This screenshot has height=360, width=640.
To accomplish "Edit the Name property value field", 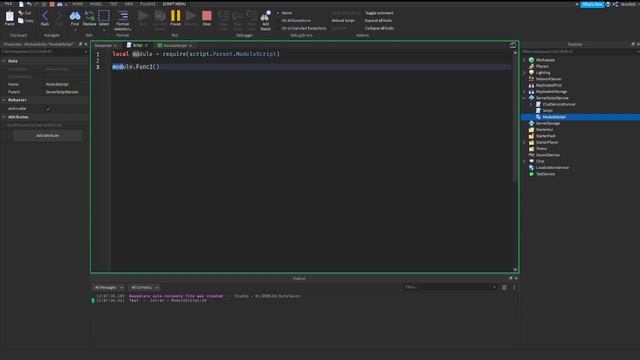I will 65,84.
